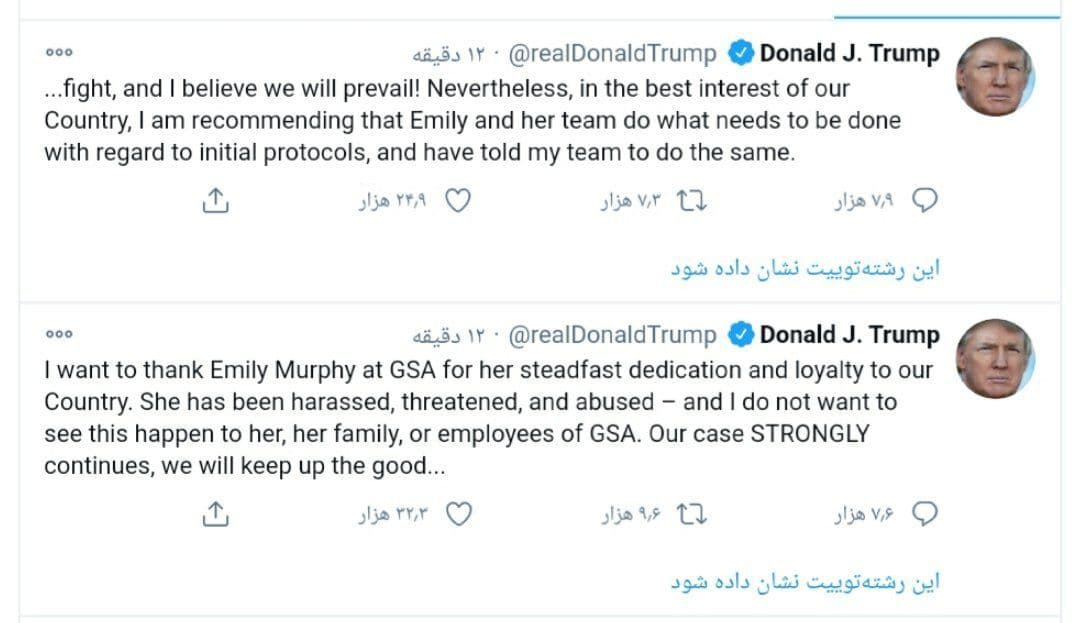Reply to the Emily Murphy GSA tweet
The image size is (1080, 623).
click(924, 514)
